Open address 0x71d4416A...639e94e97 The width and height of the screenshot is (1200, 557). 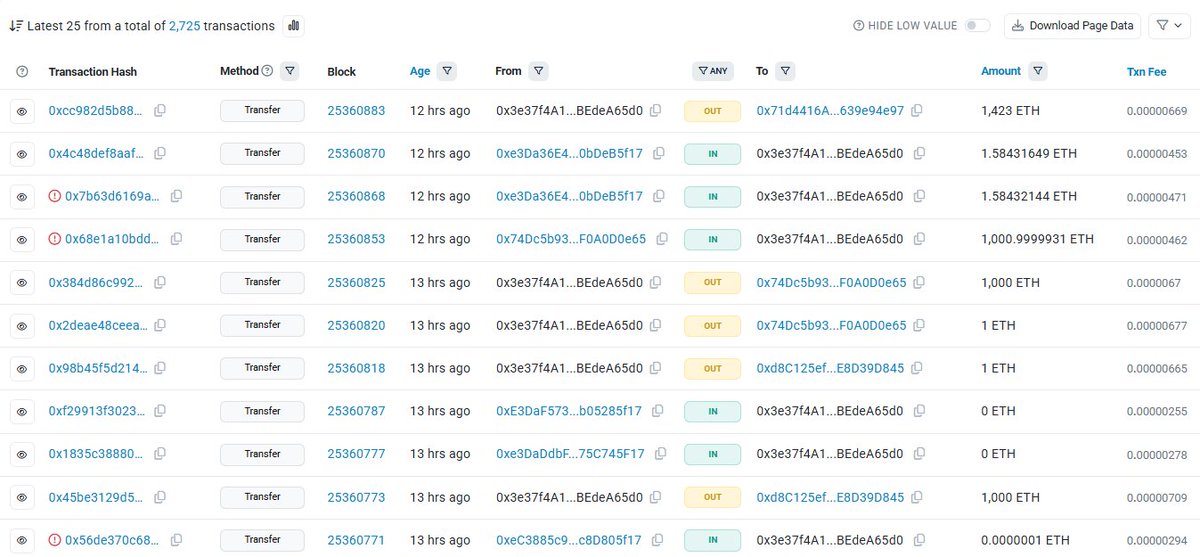[x=830, y=110]
